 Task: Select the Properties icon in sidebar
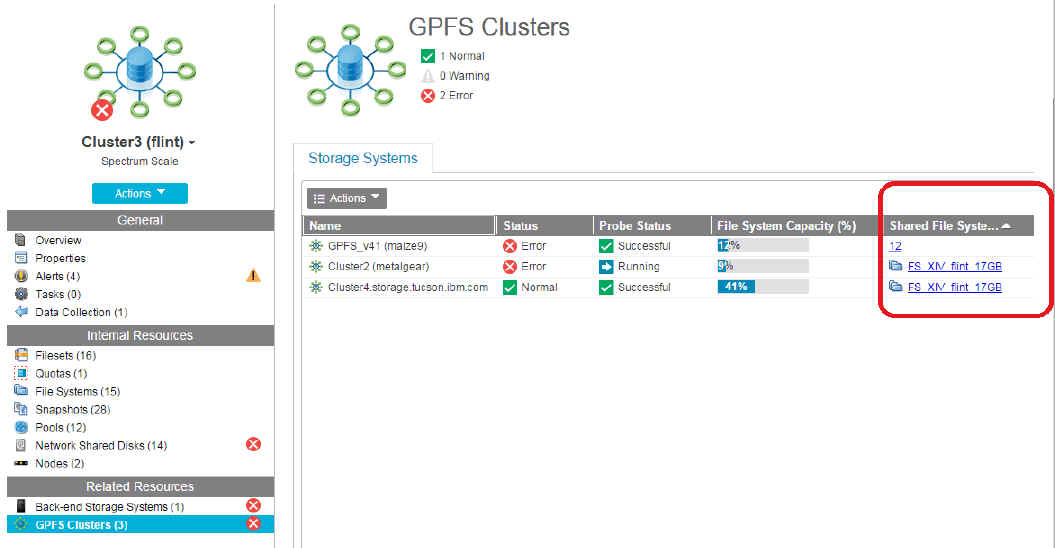click(x=20, y=258)
